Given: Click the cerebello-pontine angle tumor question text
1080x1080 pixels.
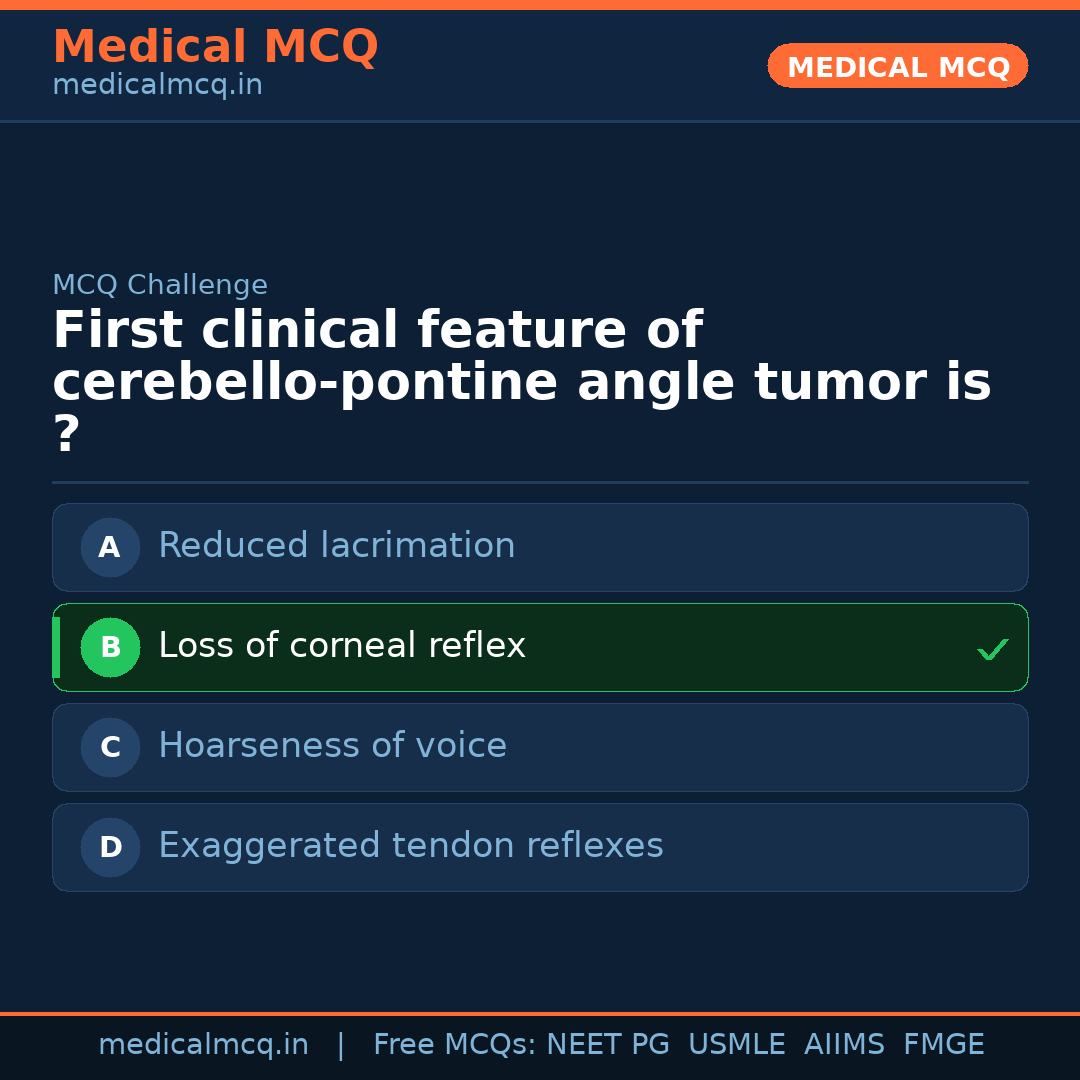Looking at the screenshot, I should pos(521,383).
